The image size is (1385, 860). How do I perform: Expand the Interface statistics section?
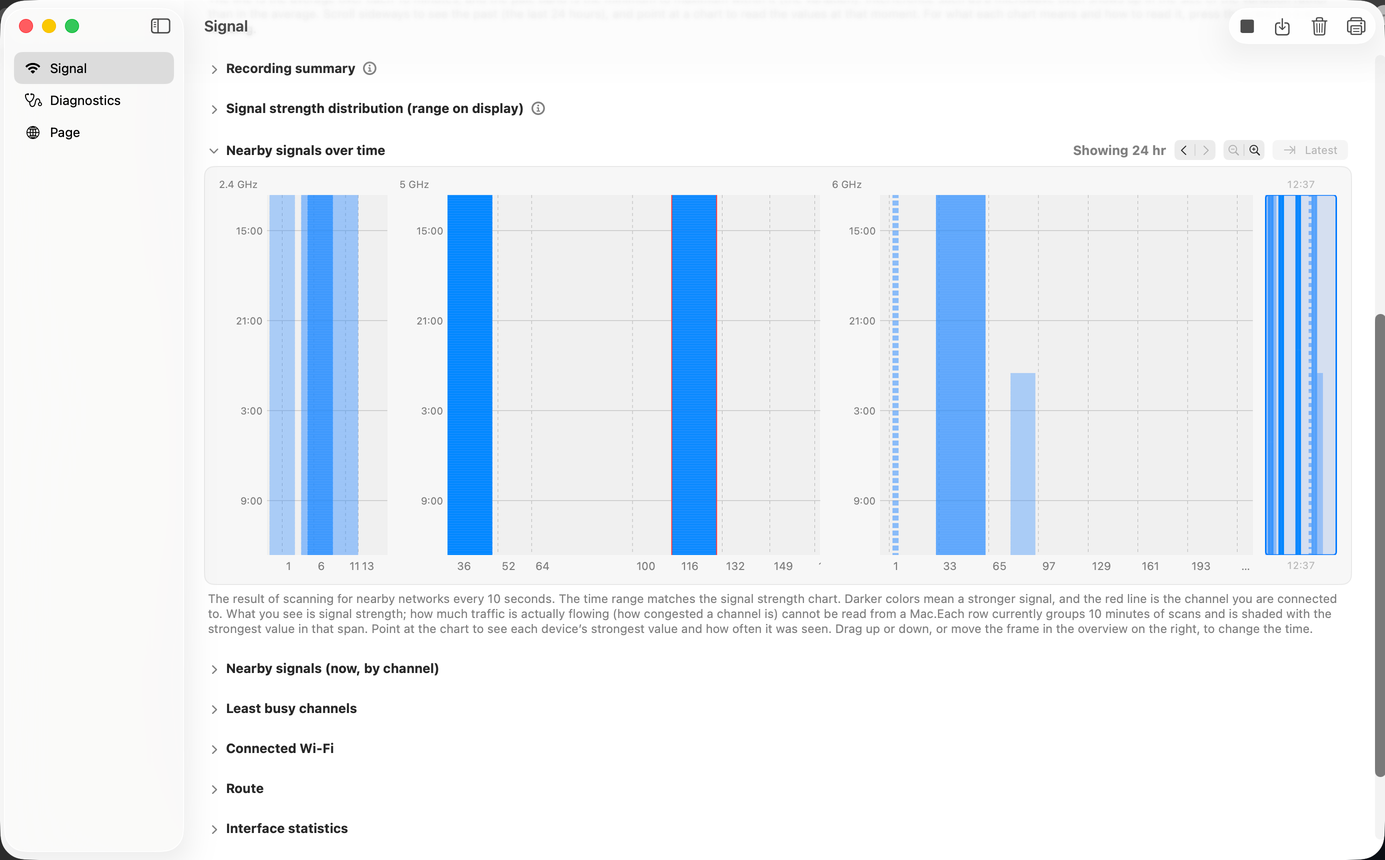tap(214, 829)
